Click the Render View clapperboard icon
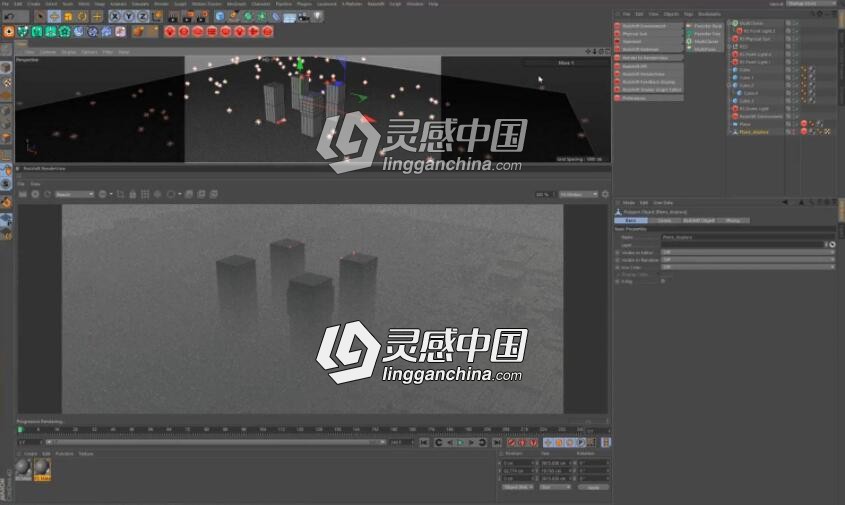Viewport: 845px width, 505px height. [172, 18]
